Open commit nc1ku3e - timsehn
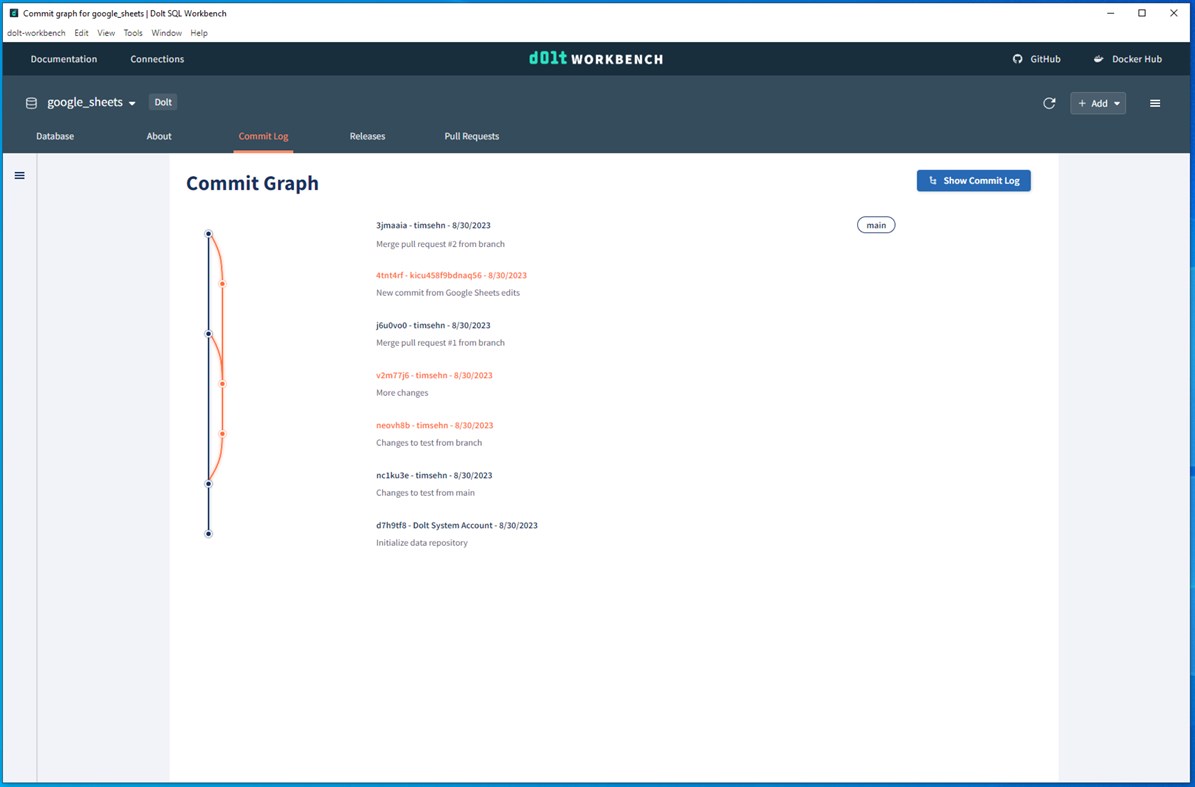Image resolution: width=1195 pixels, height=787 pixels. point(434,475)
